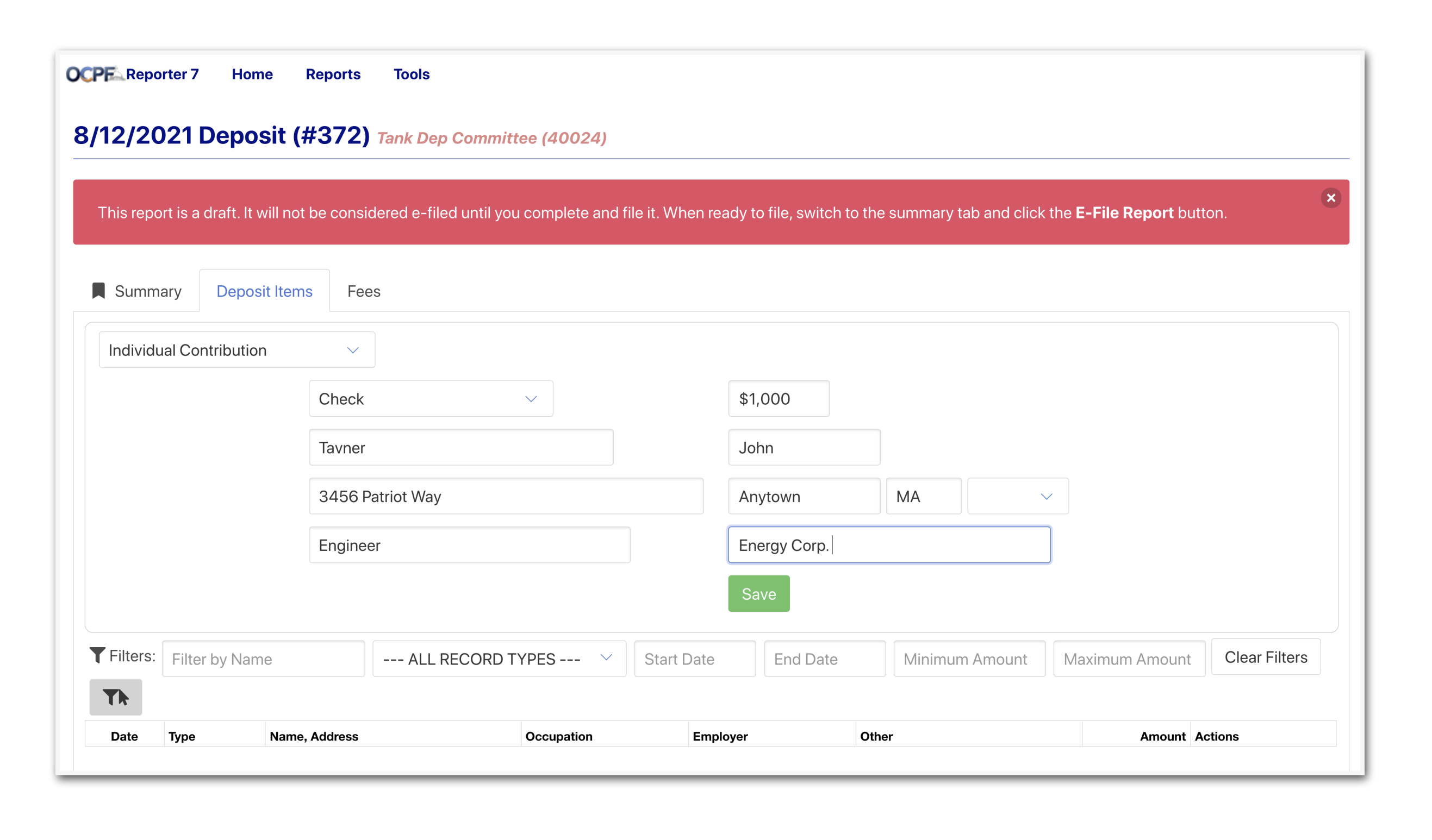Select the Deposit Items tab
The image size is (1432, 840).
pyautogui.click(x=264, y=291)
